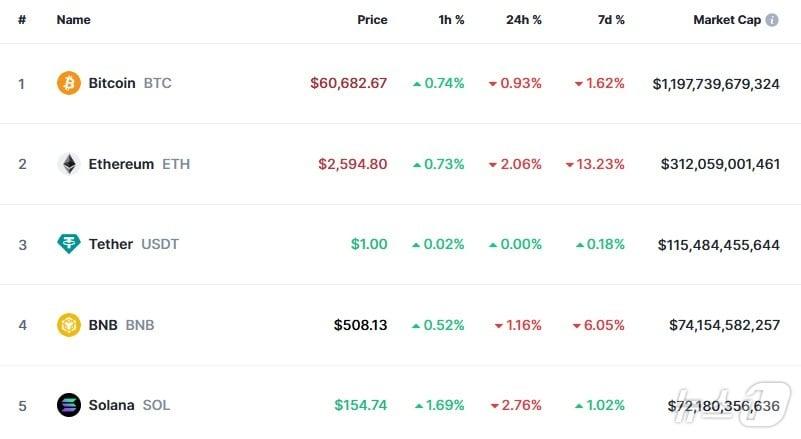Image resolution: width=801 pixels, height=439 pixels.
Task: Sort by rank # column header
Action: 21,20
